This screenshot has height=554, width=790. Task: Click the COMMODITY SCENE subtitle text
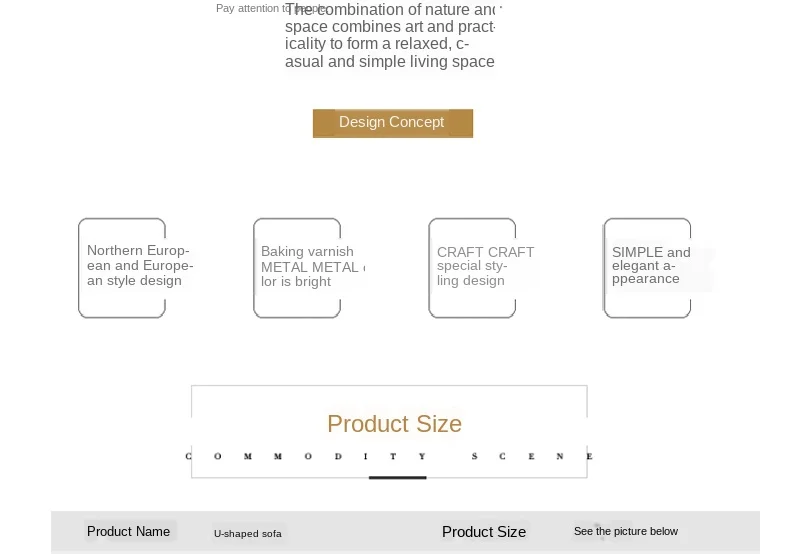(x=389, y=456)
